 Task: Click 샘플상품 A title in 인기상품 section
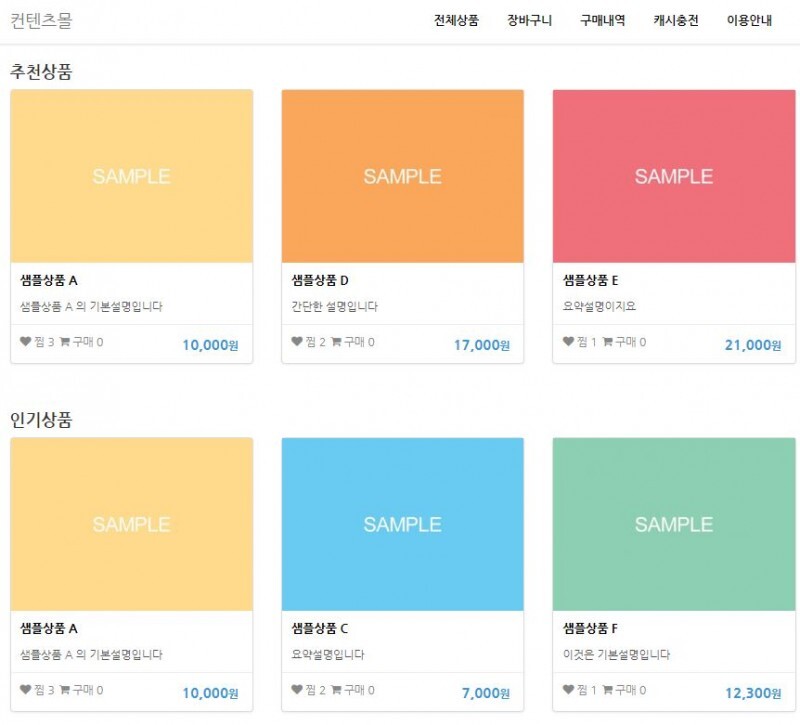tap(49, 628)
